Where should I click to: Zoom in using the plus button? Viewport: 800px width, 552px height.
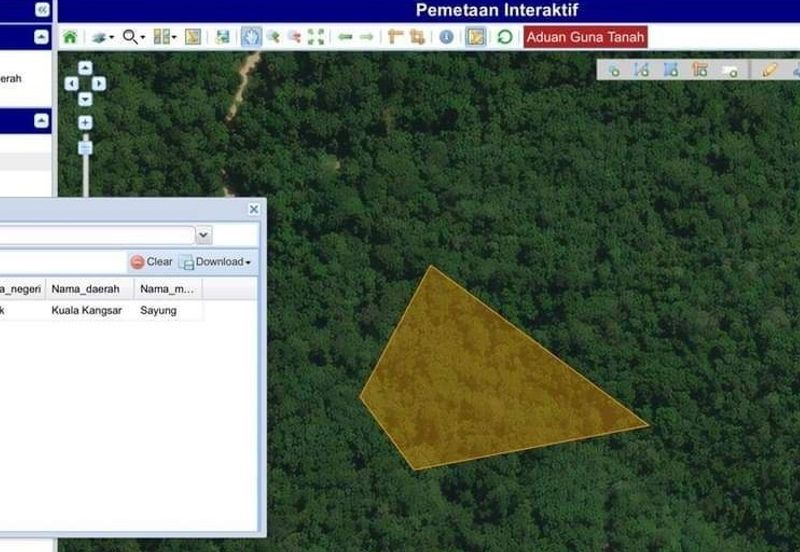pos(85,123)
